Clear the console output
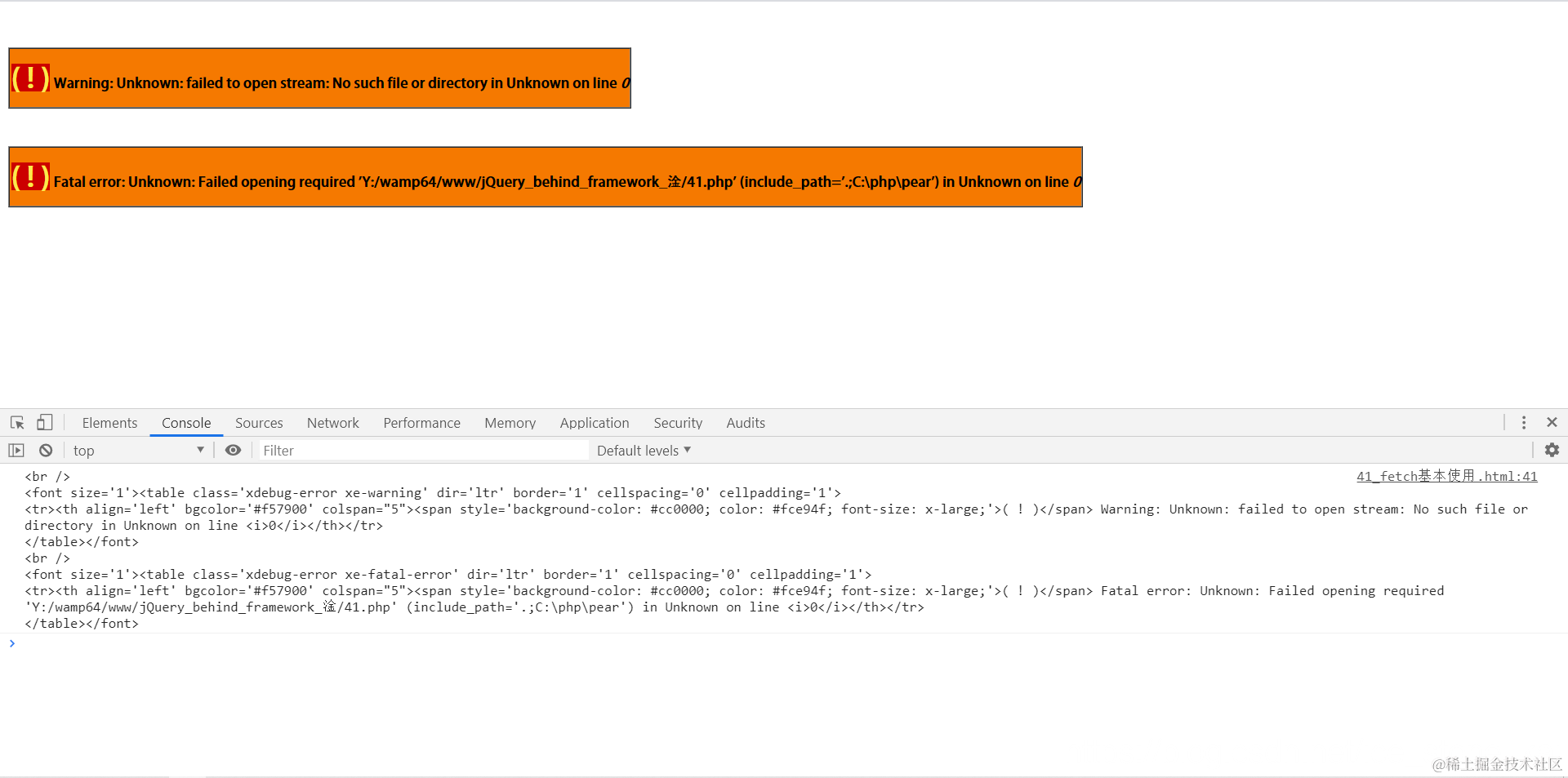Screen dimensions: 1568x778 [x=46, y=451]
